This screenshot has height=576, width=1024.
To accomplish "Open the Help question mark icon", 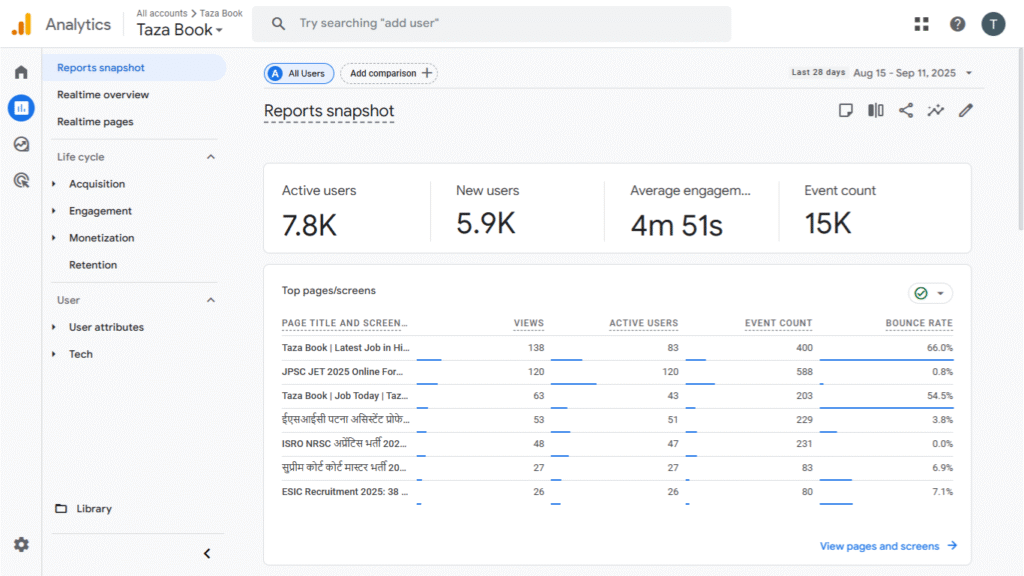I will pos(957,24).
